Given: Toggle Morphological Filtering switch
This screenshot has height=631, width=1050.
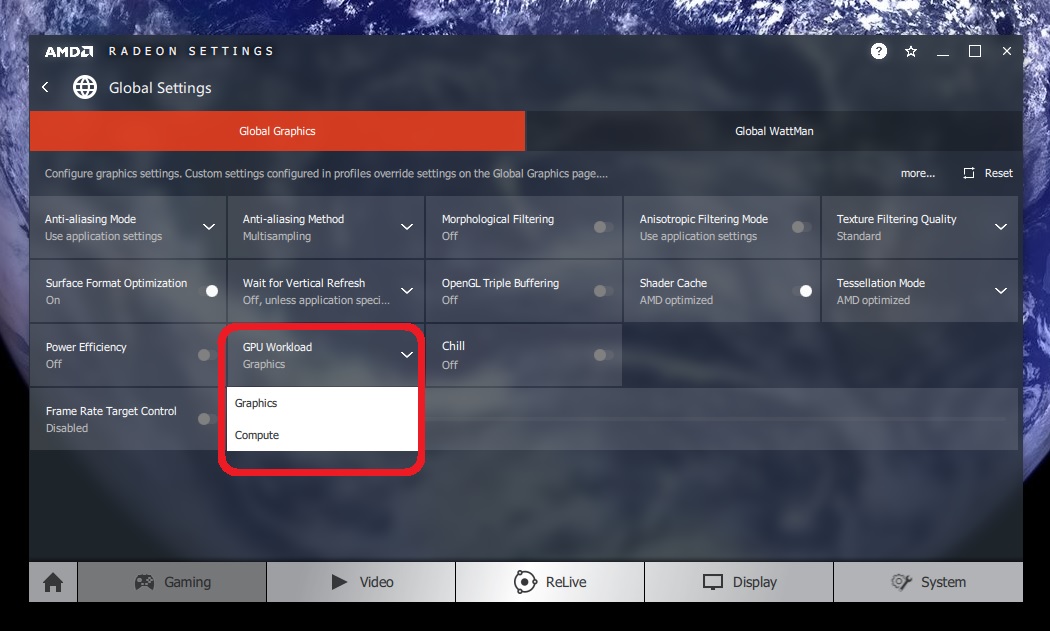Looking at the screenshot, I should pos(603,227).
